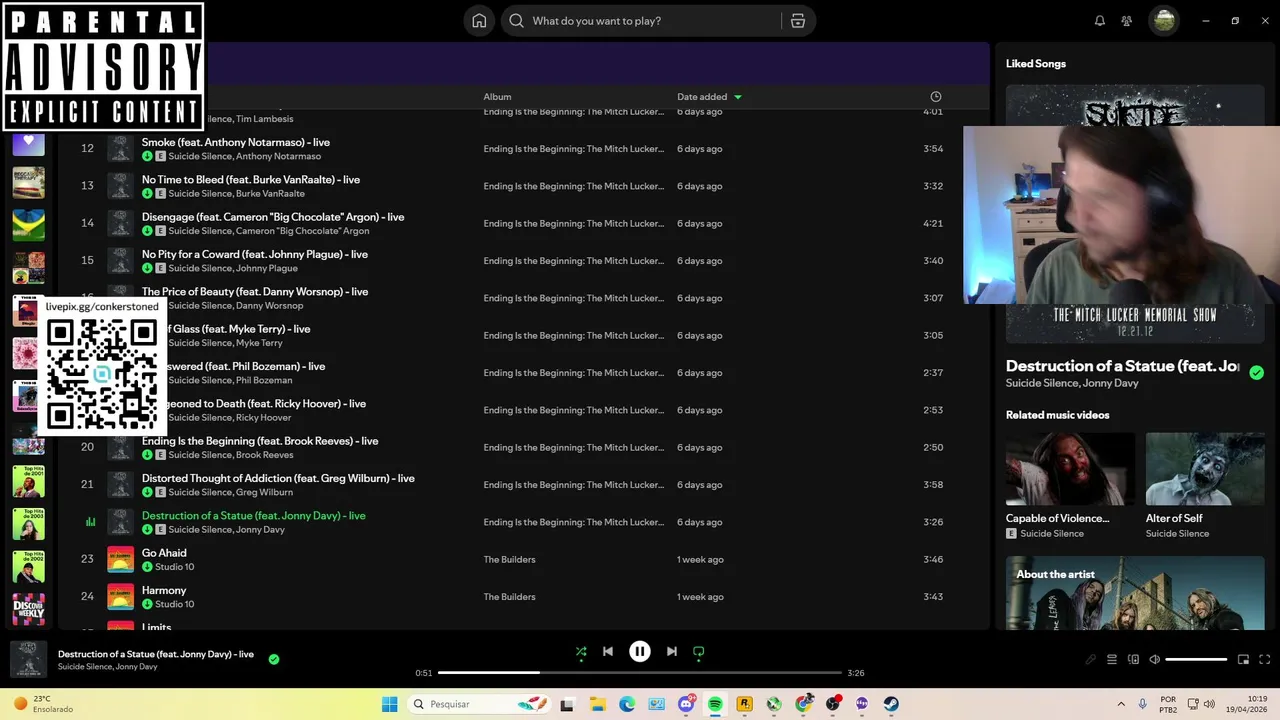1280x720 pixels.
Task: Open Steam from the taskbar
Action: 891,704
